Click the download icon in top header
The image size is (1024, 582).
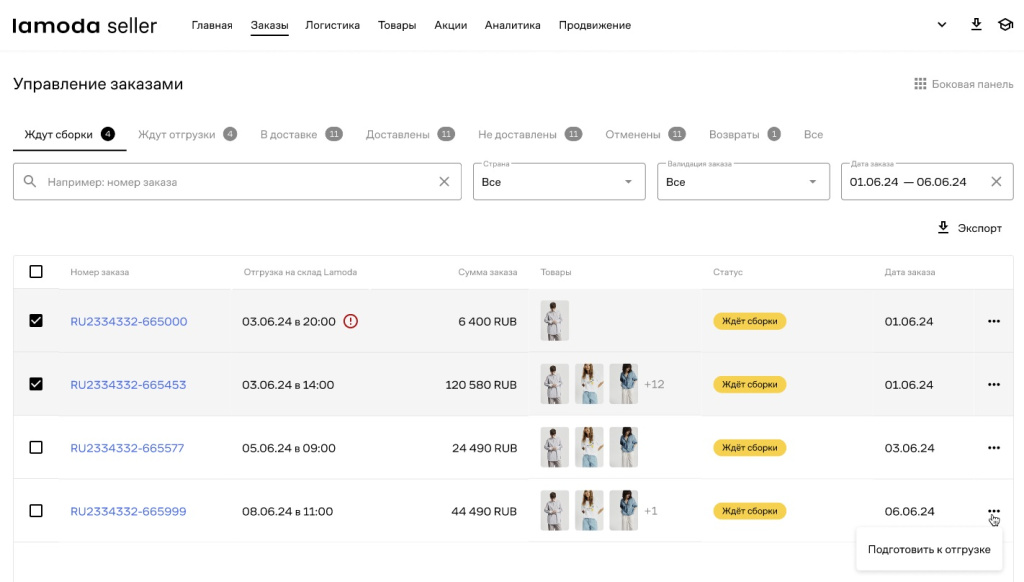[976, 25]
